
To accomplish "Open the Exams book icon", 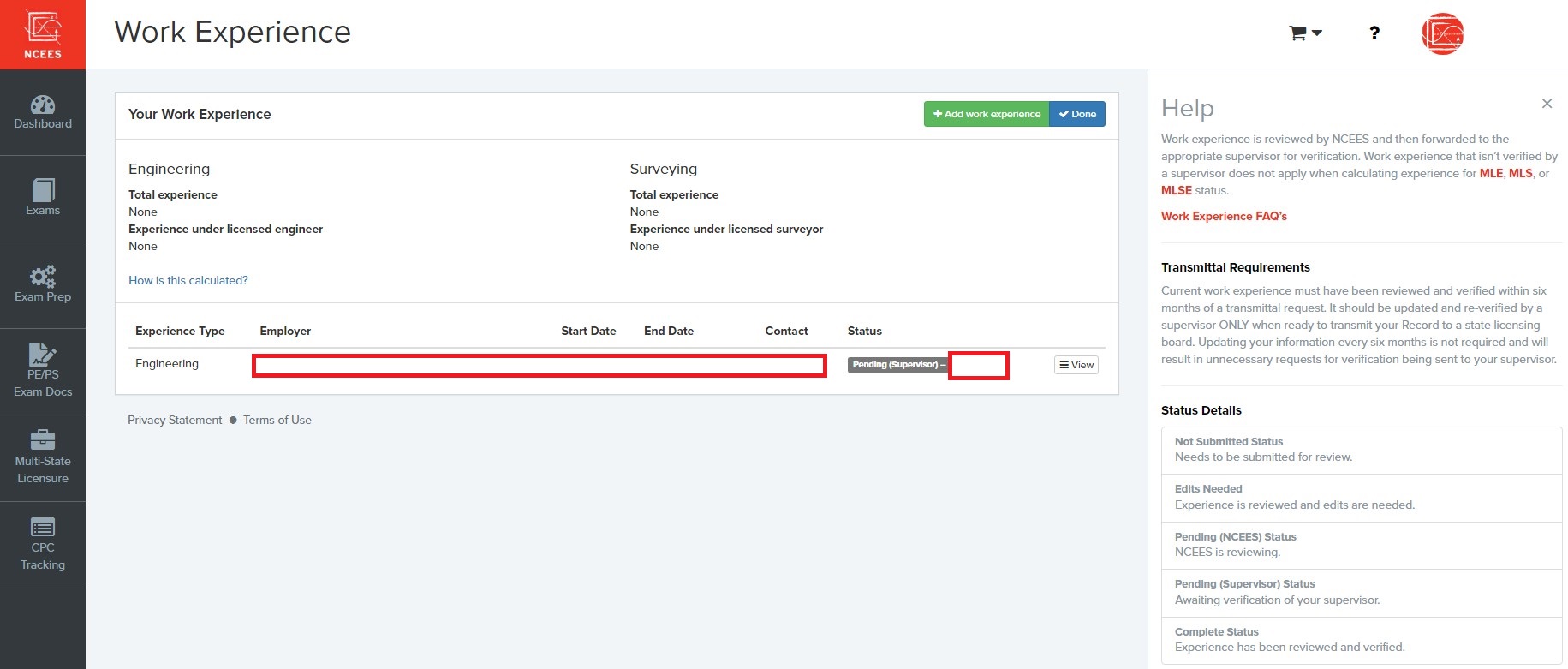I will coord(43,190).
